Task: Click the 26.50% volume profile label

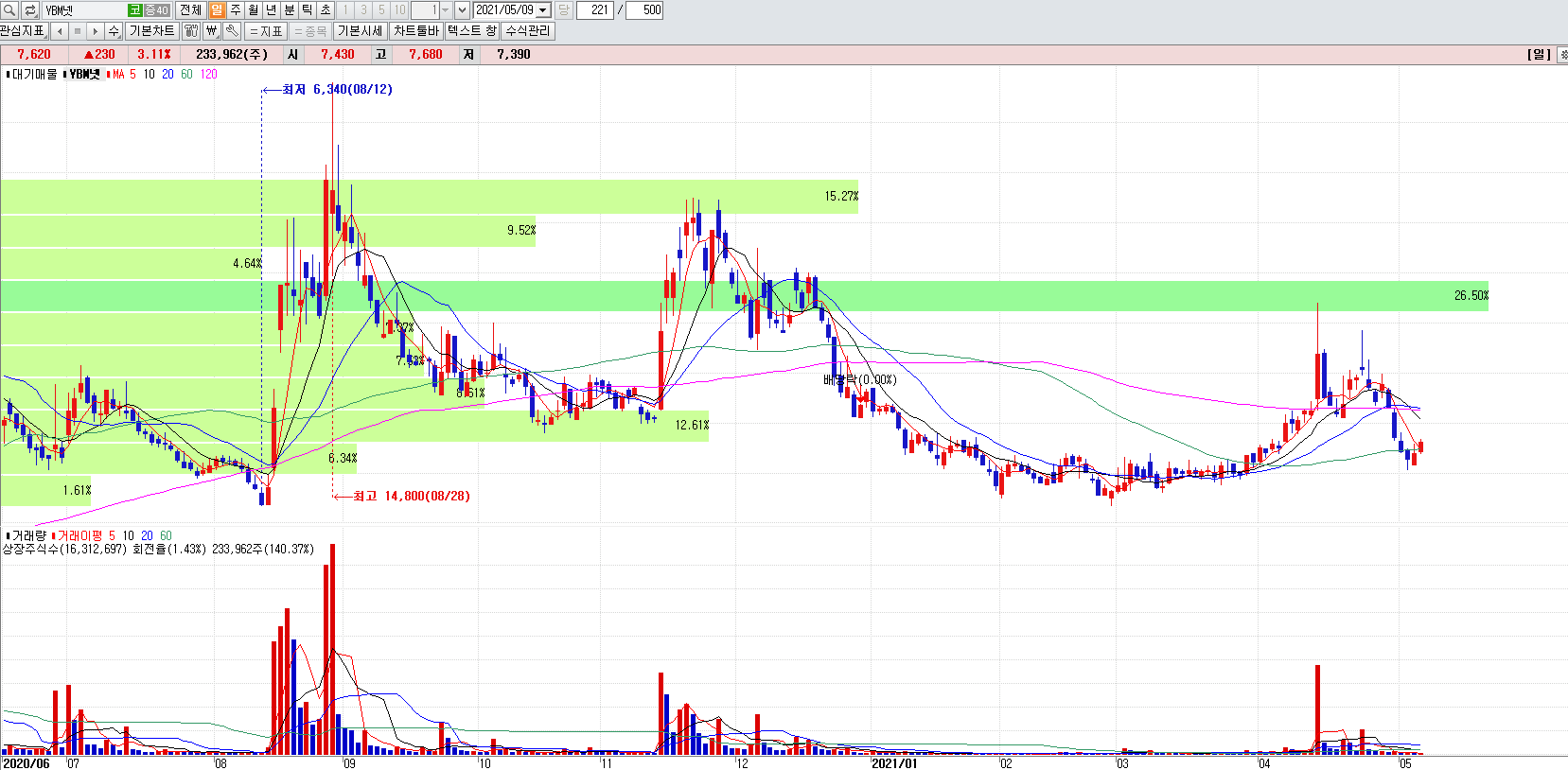Action: pyautogui.click(x=1471, y=296)
